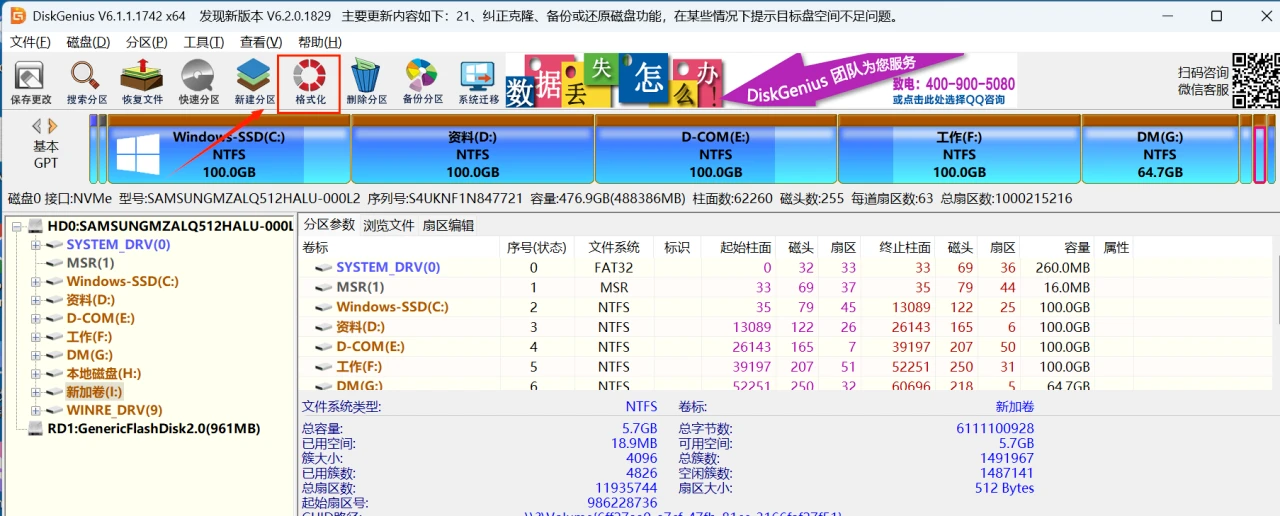Click the 序号(状态) column header
The height and width of the screenshot is (516, 1280).
coord(536,247)
